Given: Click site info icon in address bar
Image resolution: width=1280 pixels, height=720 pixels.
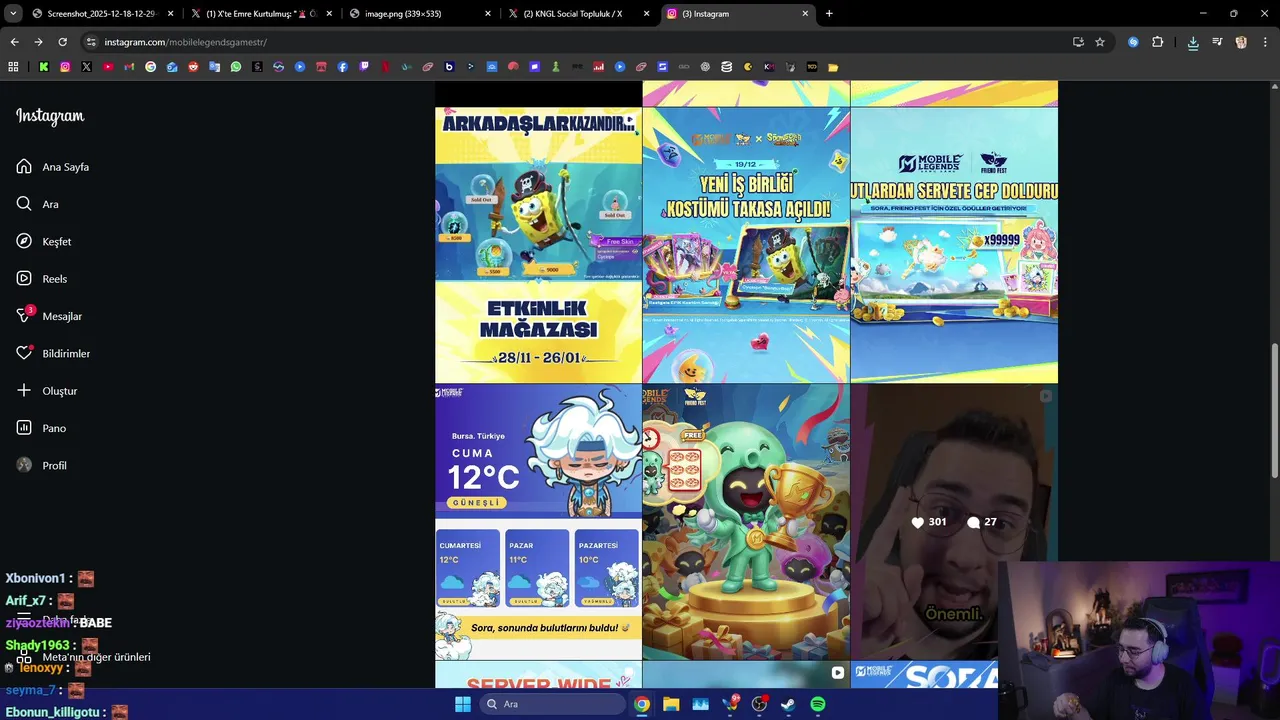Looking at the screenshot, I should pyautogui.click(x=91, y=42).
